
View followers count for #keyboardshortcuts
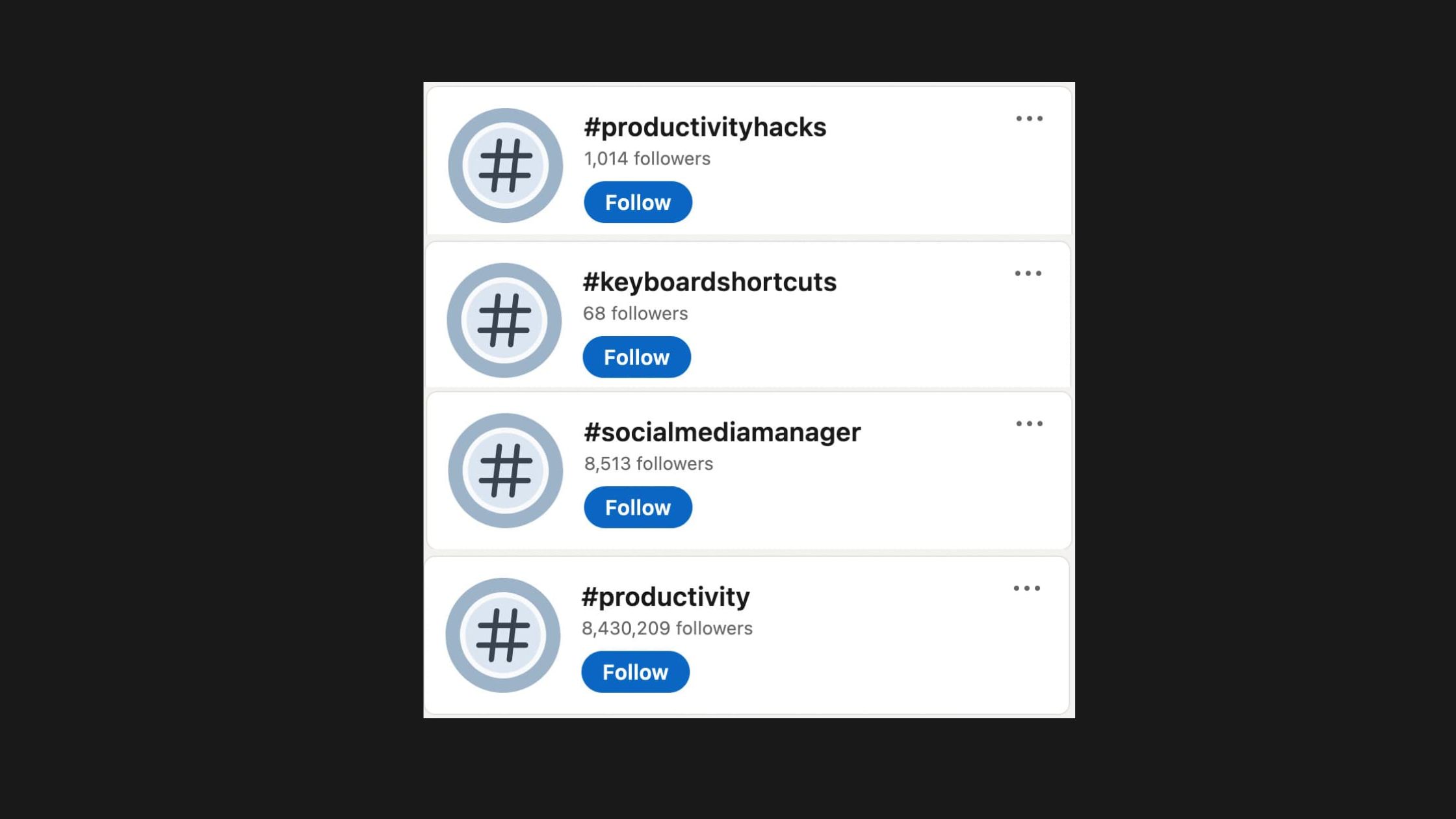[x=636, y=313]
